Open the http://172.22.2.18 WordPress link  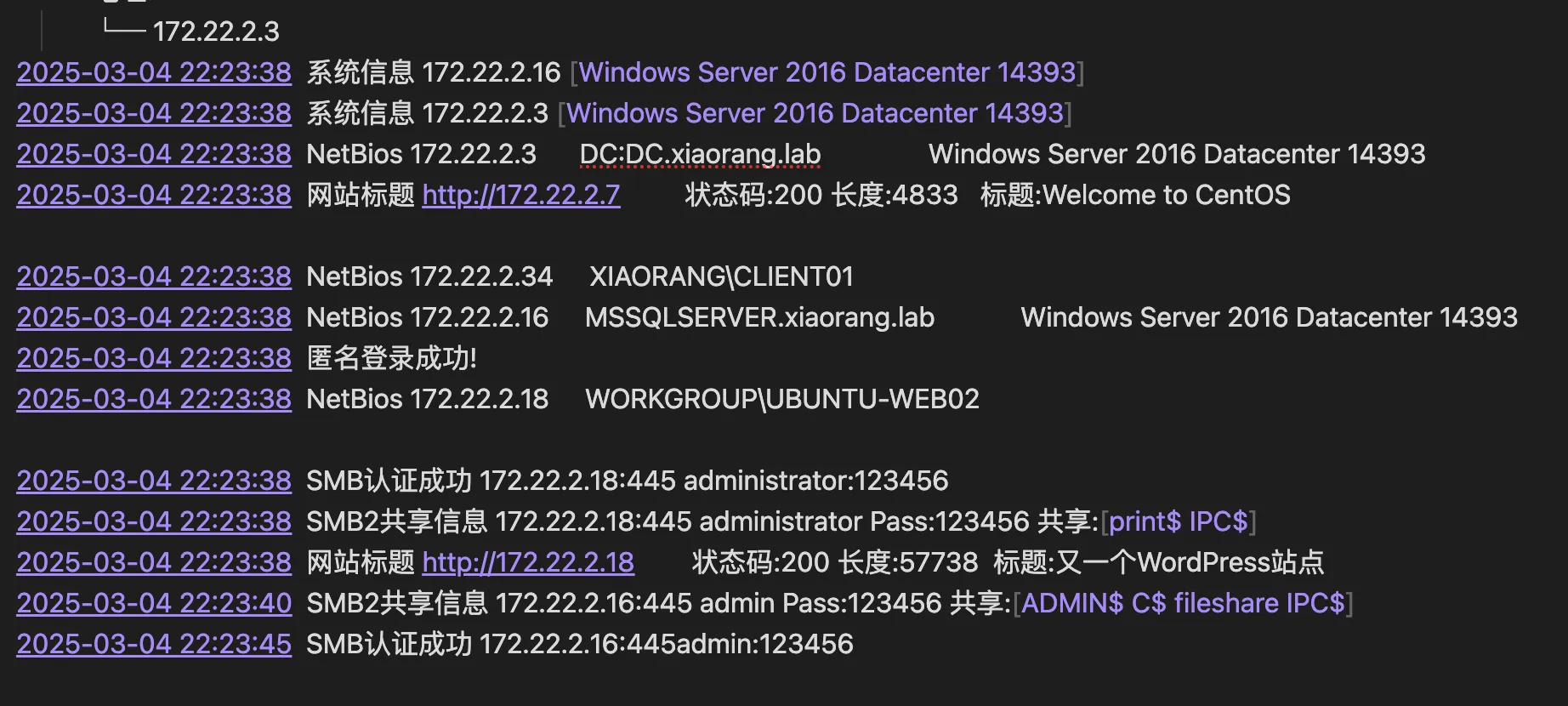click(528, 562)
